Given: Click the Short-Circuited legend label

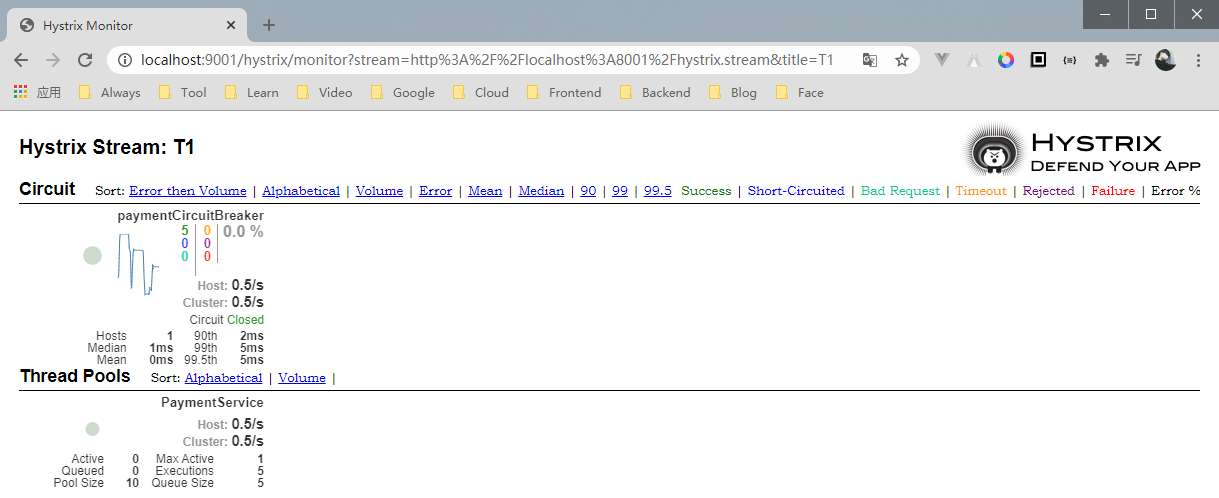Looking at the screenshot, I should pyautogui.click(x=796, y=191).
